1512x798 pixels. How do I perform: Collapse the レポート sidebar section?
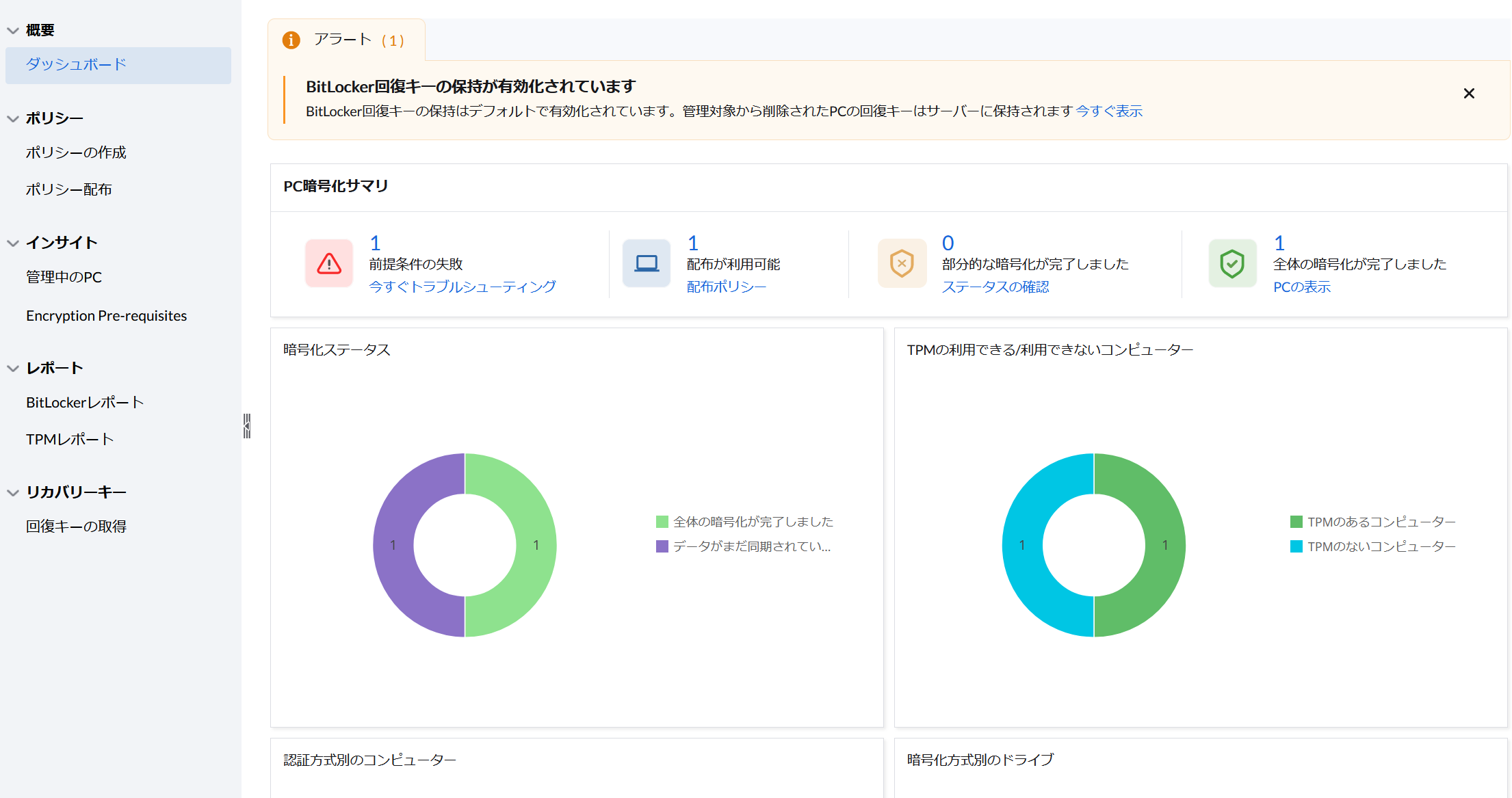[x=13, y=368]
